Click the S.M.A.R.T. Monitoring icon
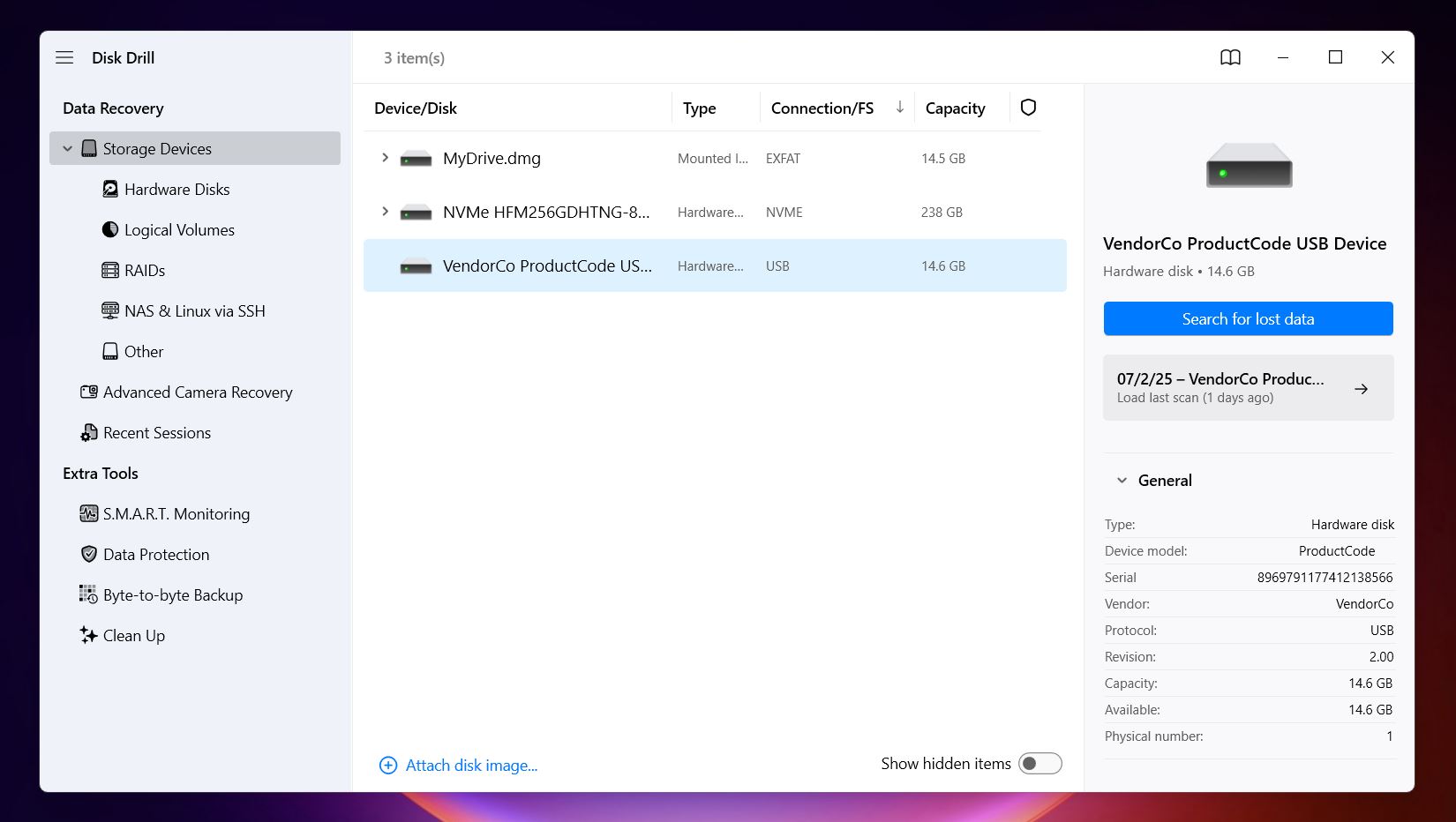This screenshot has height=822, width=1456. 89,513
